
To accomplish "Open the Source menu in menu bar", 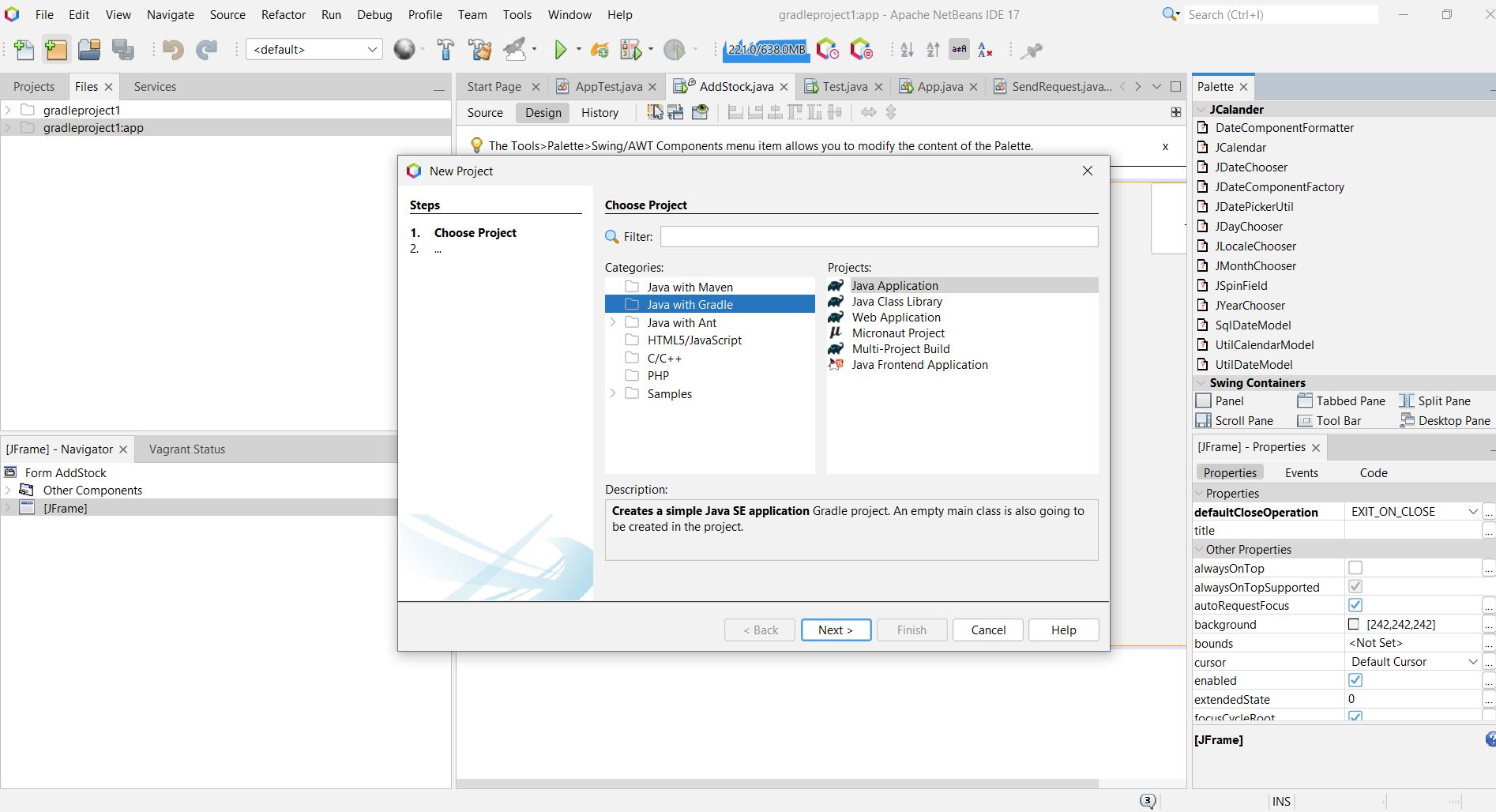I will 227,15.
